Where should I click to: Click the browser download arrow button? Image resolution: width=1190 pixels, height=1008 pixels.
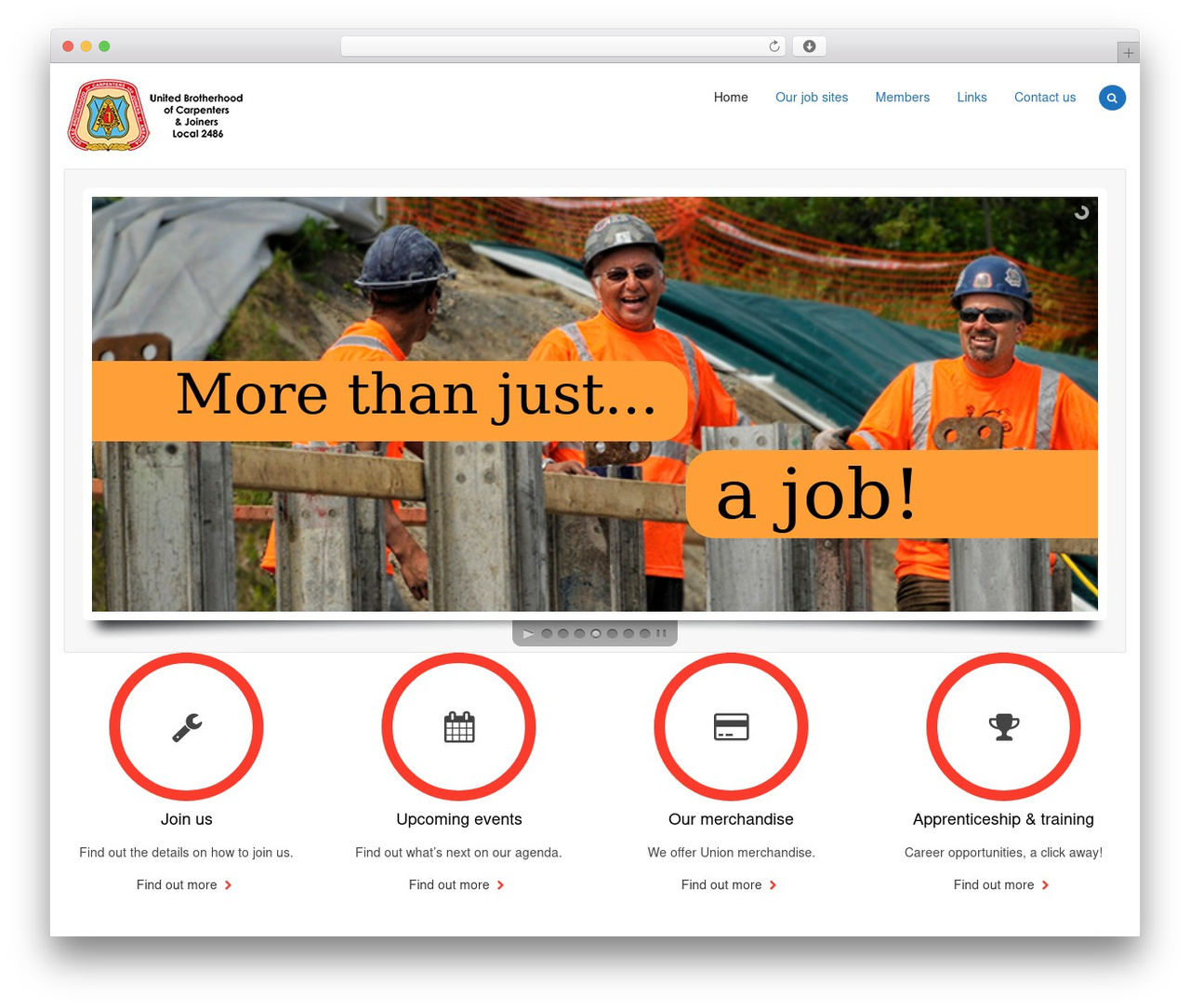click(x=809, y=46)
